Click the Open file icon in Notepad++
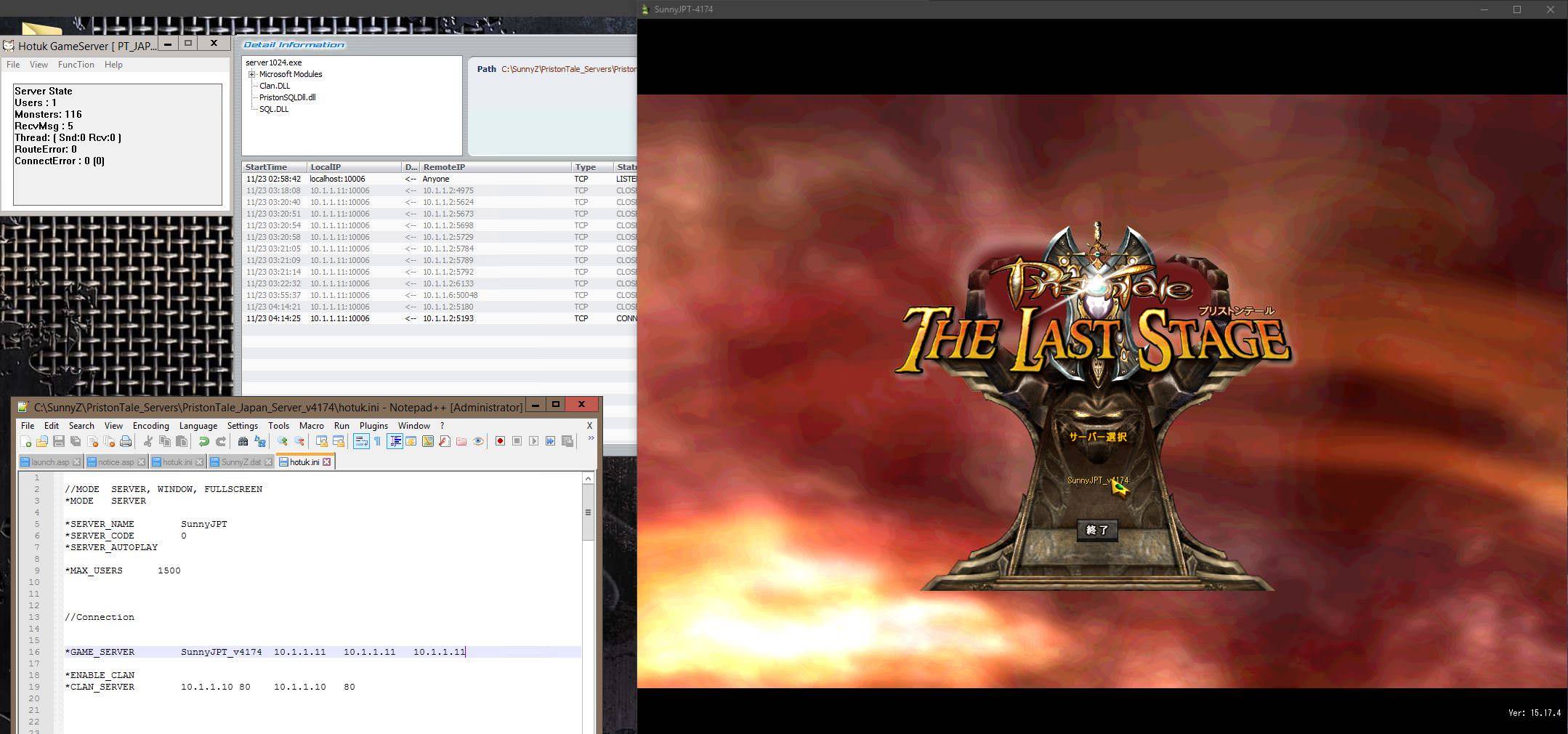Screen dimensions: 1568x734 coord(42,441)
